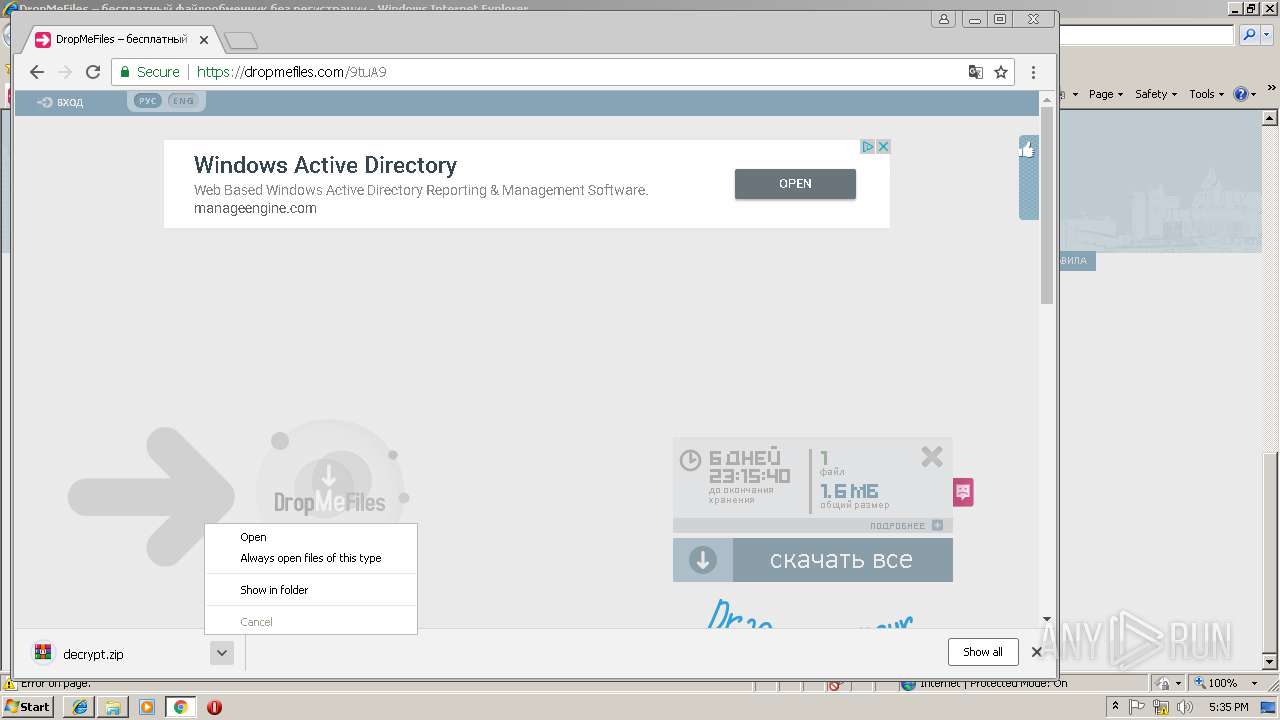Screen dimensions: 1280x720
Task: Click the Action Center flag icon
Action: (x=1137, y=707)
